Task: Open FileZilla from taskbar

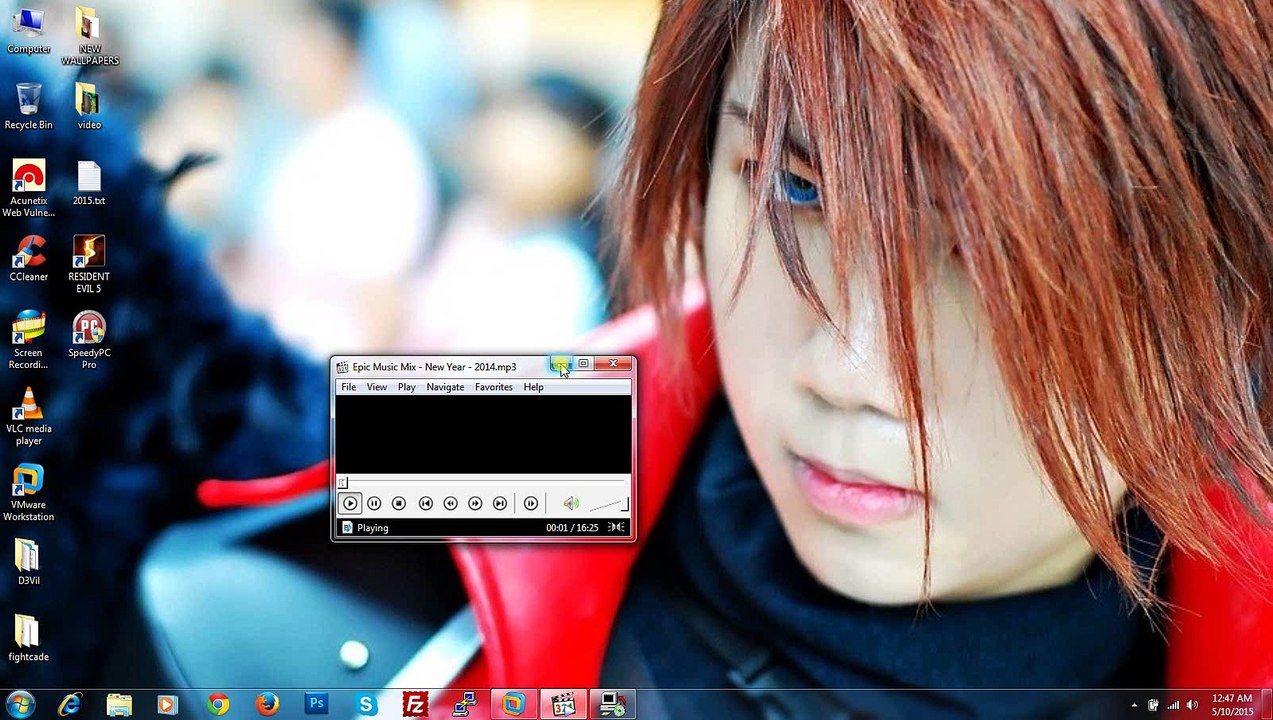Action: coord(415,705)
